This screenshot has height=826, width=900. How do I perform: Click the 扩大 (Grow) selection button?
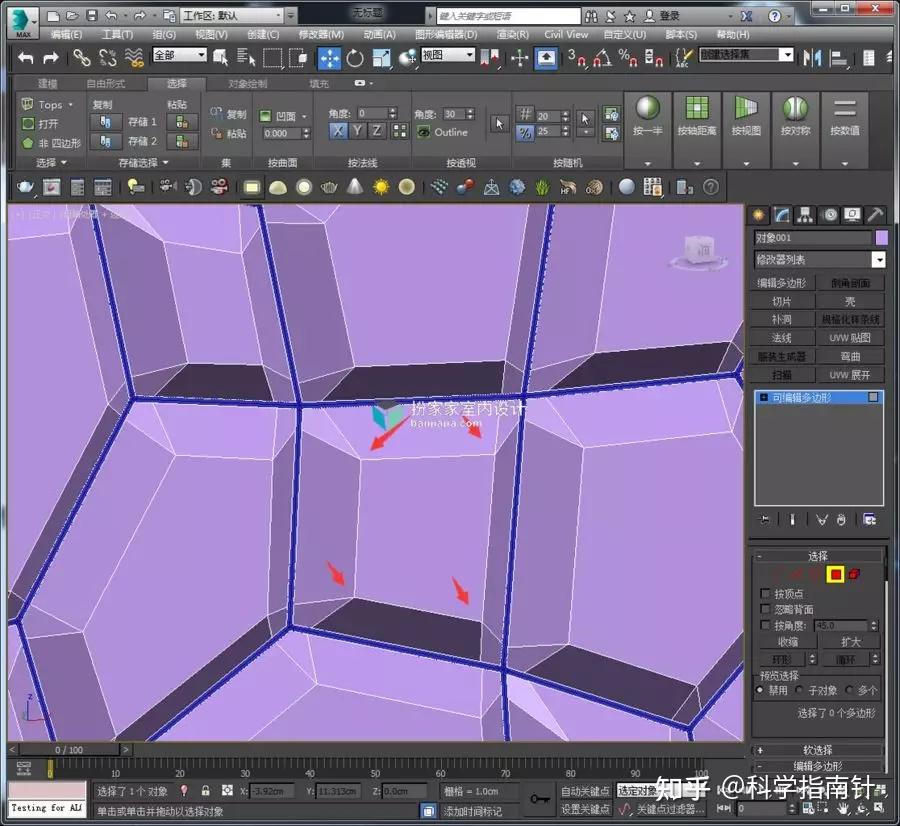point(852,642)
